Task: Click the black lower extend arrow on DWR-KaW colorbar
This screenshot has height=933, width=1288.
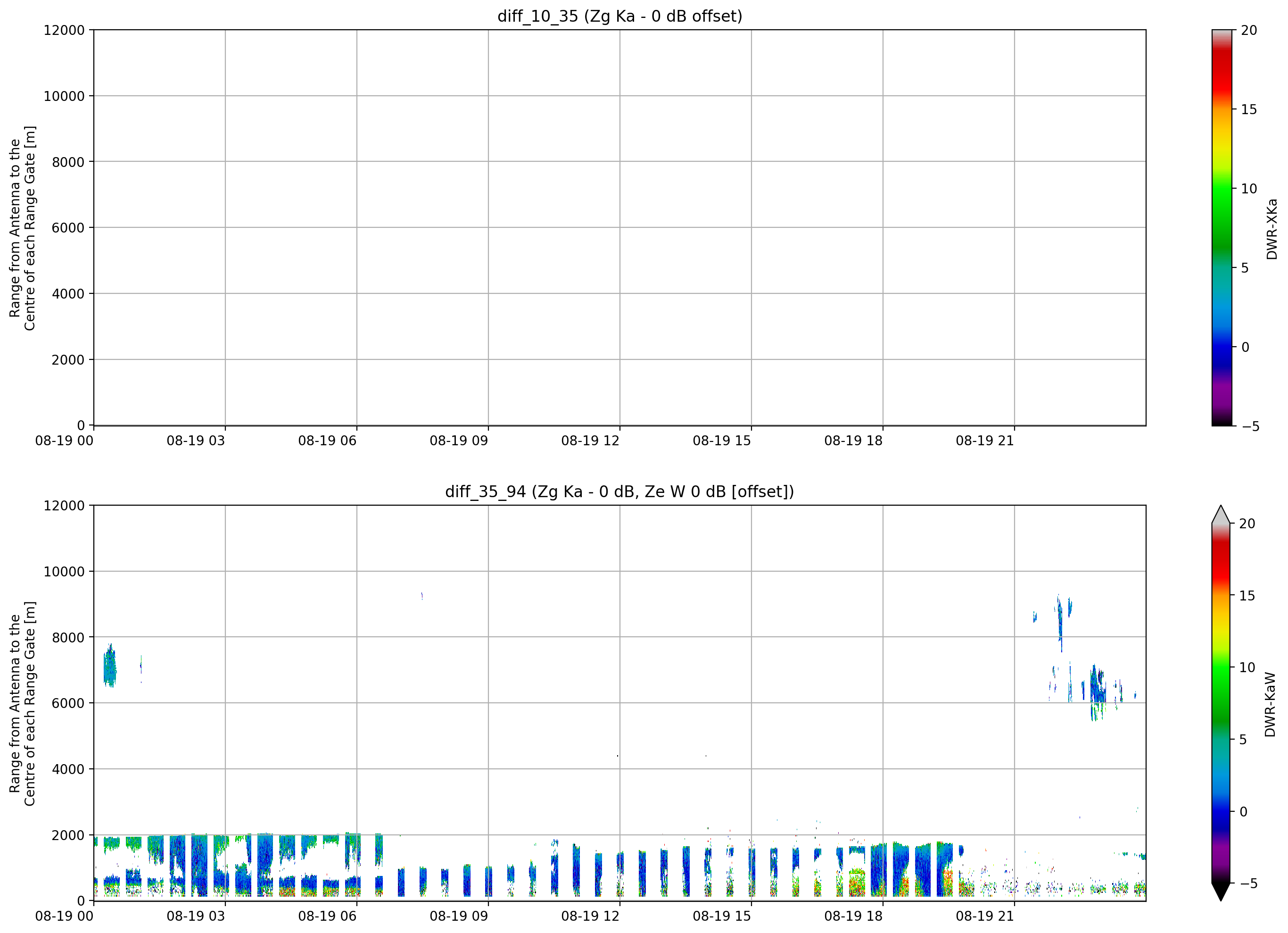Action: [x=1221, y=892]
